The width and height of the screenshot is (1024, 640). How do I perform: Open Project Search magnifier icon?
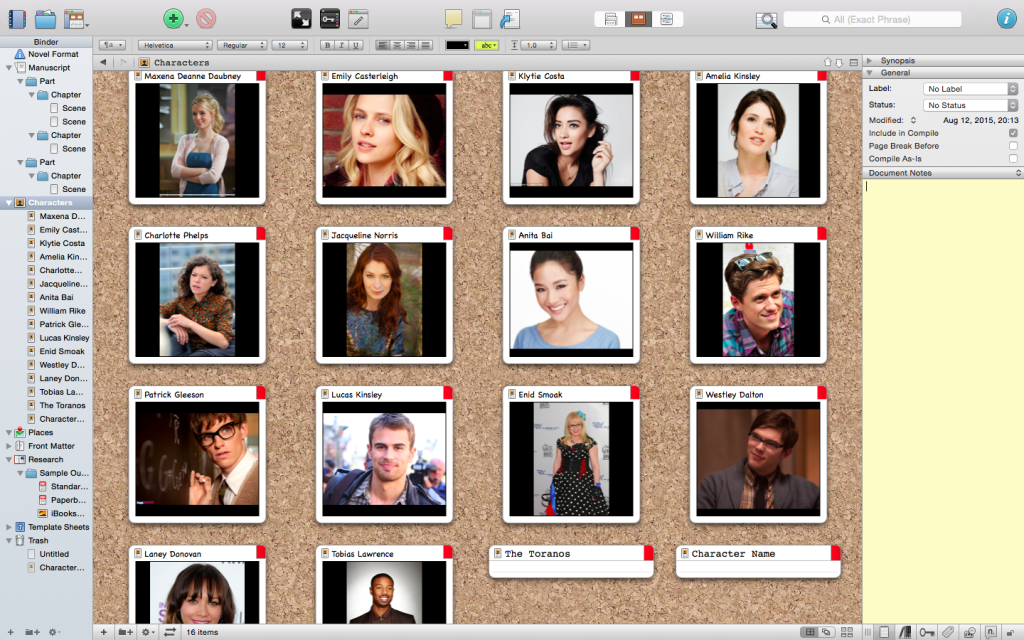[x=766, y=20]
